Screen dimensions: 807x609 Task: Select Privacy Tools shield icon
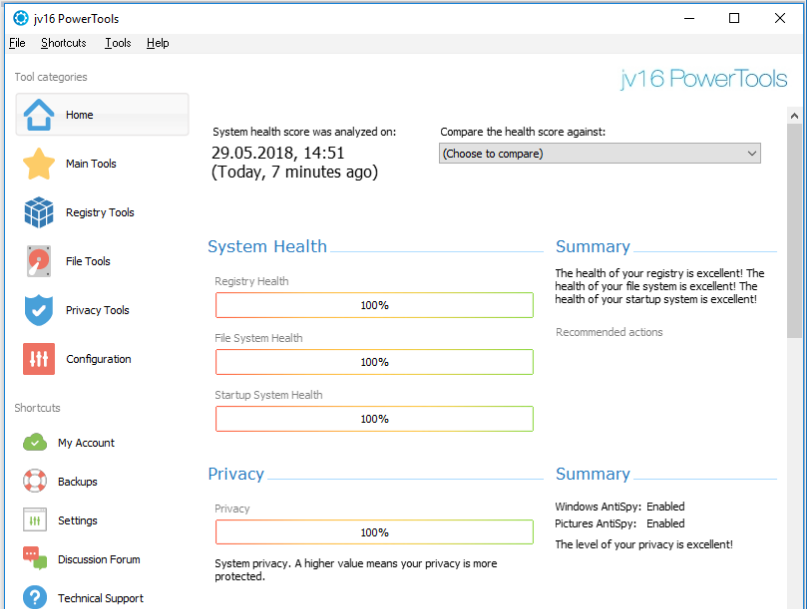pyautogui.click(x=39, y=311)
